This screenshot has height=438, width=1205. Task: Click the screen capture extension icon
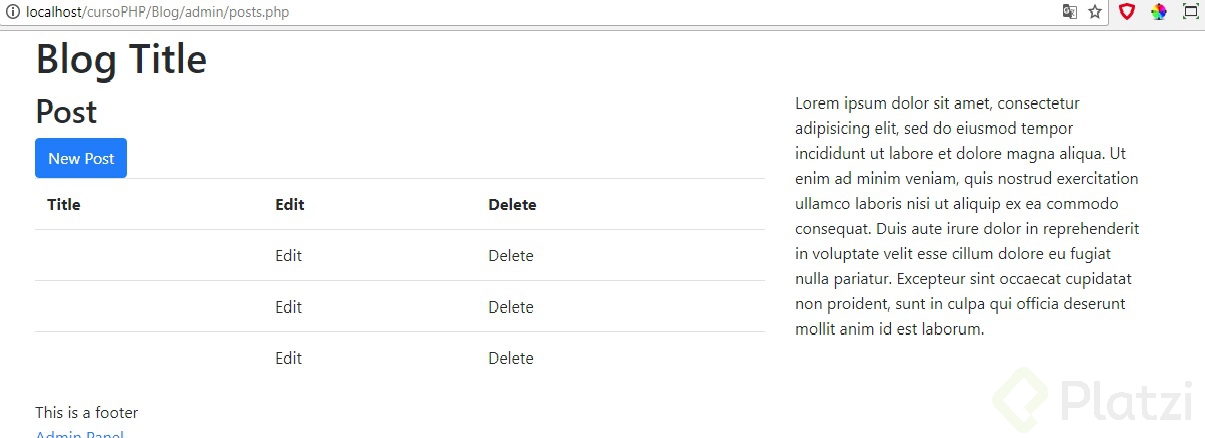point(1190,12)
